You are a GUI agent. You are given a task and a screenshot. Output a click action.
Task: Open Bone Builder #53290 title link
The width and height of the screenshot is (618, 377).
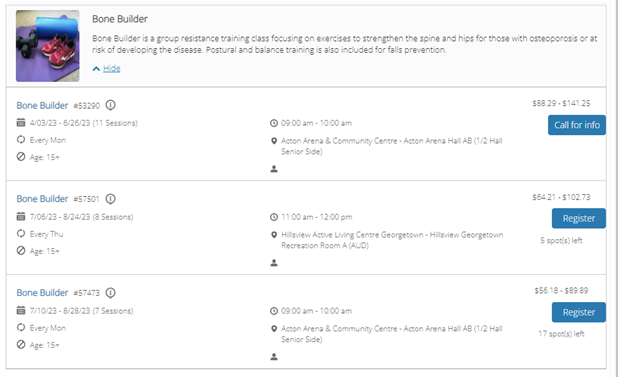42,106
